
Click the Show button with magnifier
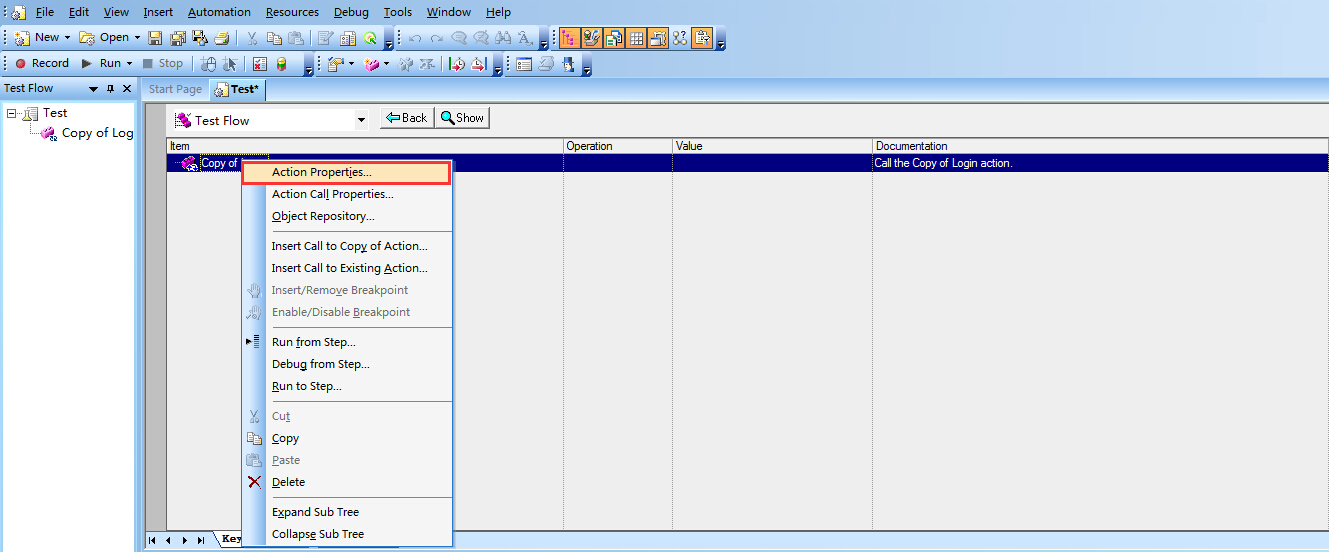tap(462, 118)
